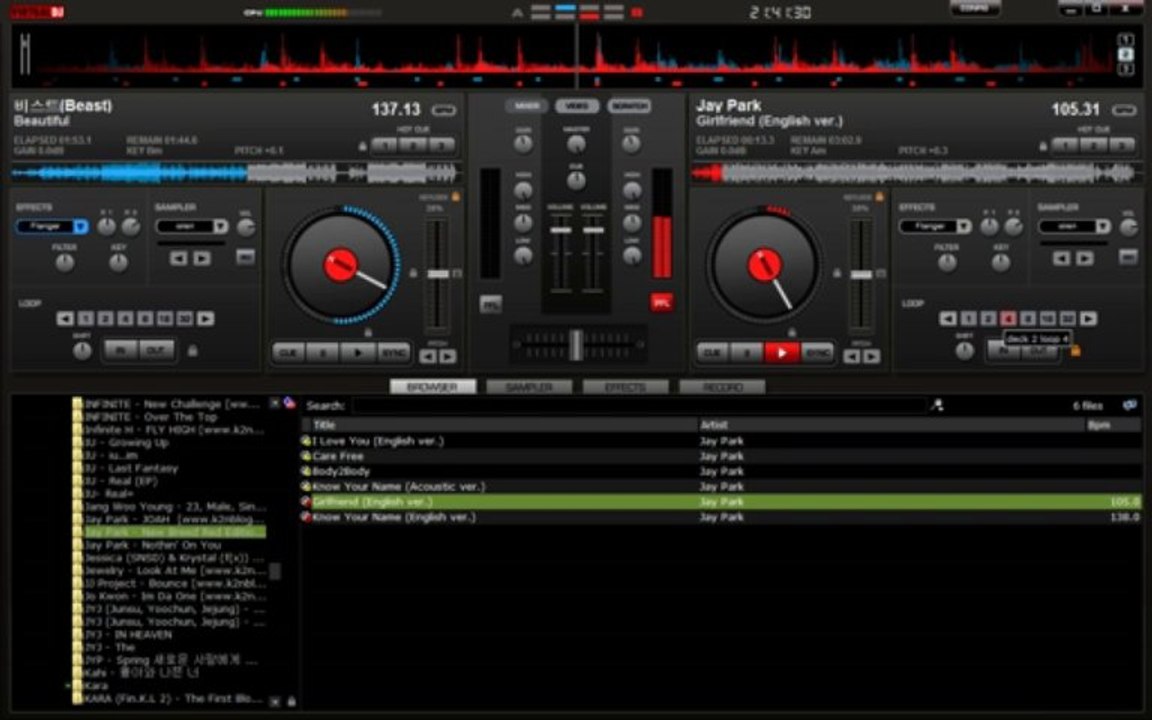This screenshot has width=1152, height=720.
Task: Switch to the EFFECTS tab
Action: pos(625,386)
